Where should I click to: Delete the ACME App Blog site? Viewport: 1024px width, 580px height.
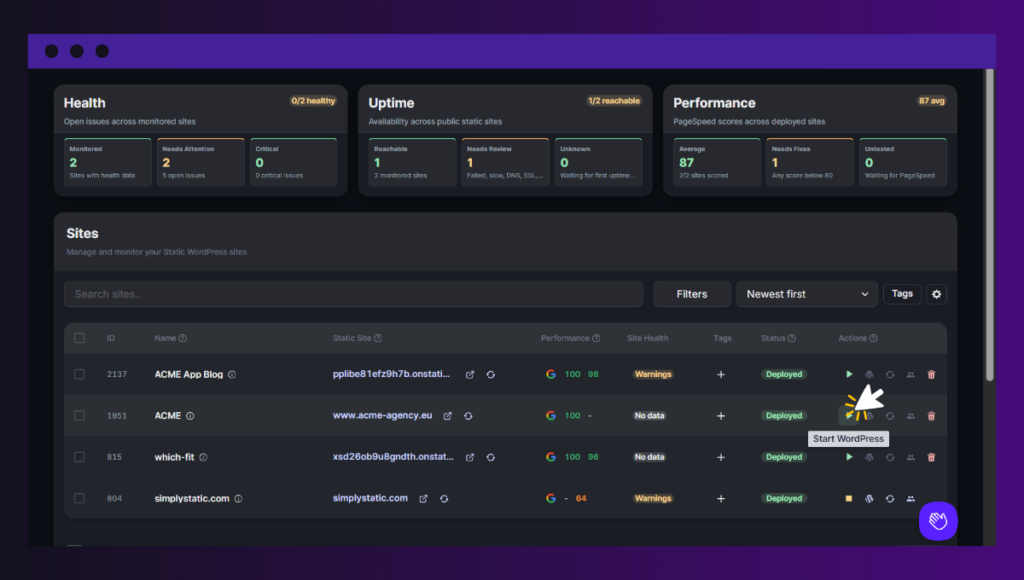(931, 374)
